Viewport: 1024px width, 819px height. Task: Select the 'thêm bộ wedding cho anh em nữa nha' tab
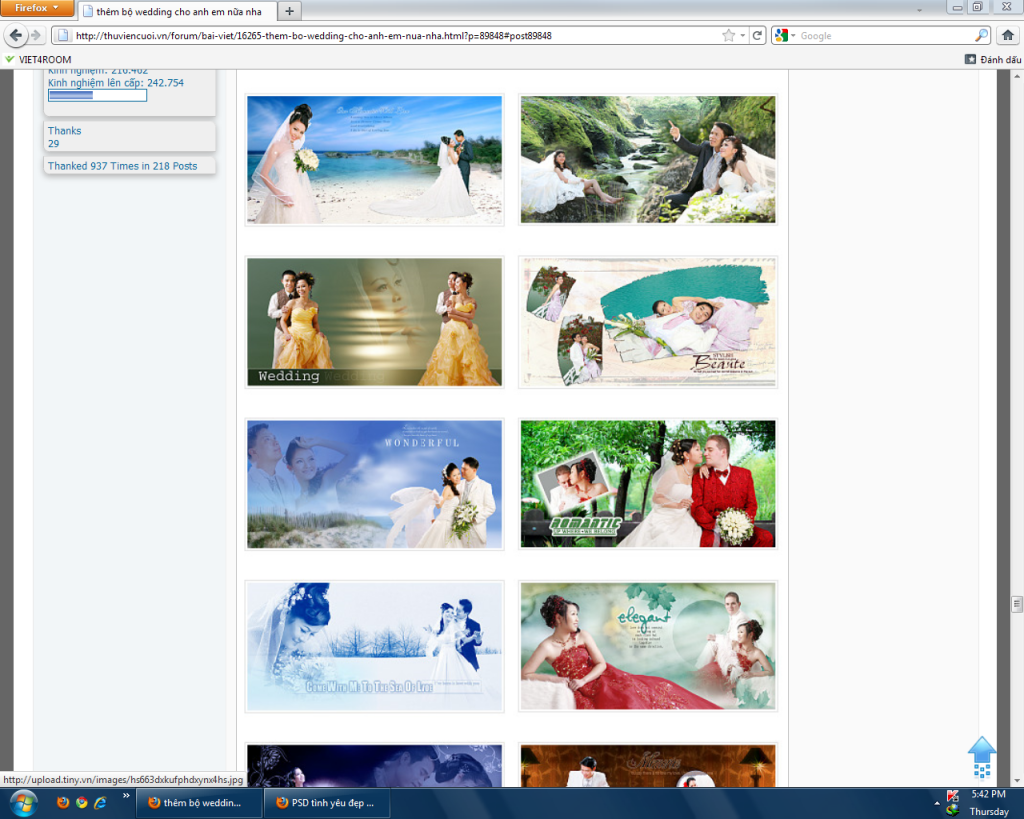click(x=178, y=11)
